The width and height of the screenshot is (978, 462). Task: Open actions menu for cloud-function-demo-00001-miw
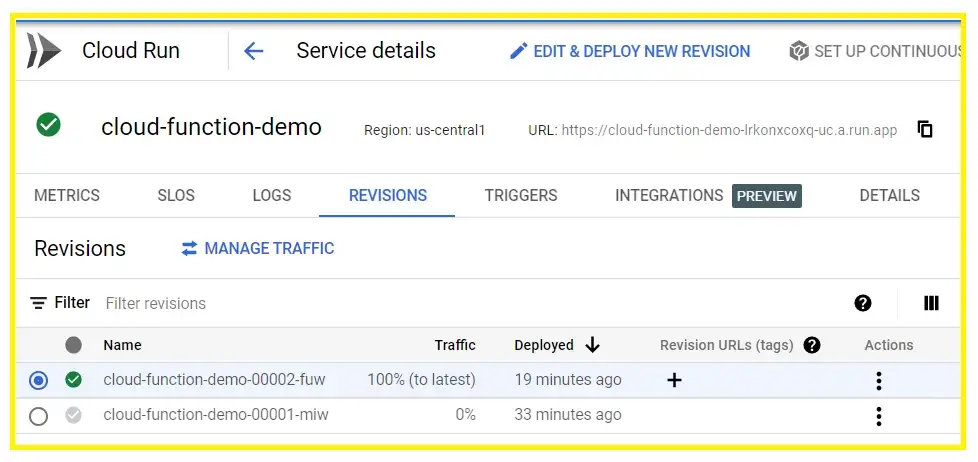[879, 416]
